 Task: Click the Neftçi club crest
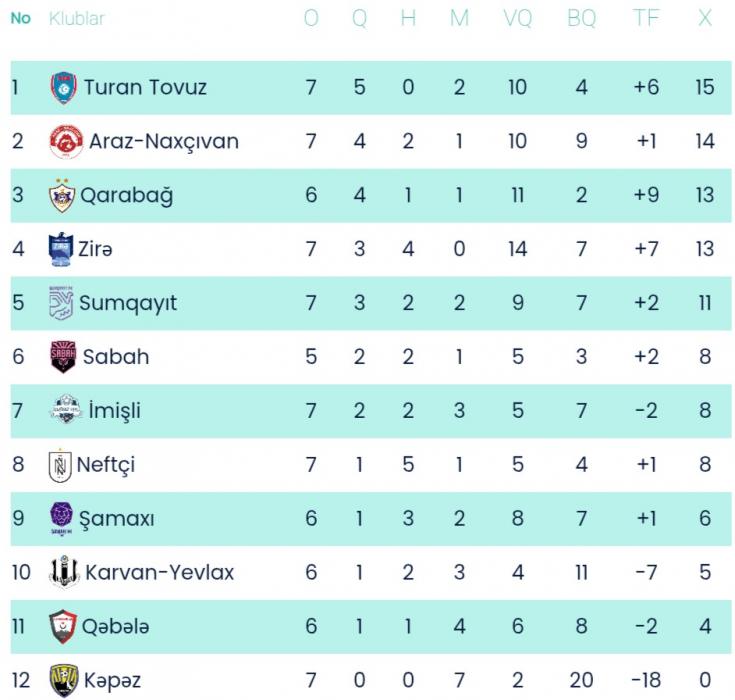[61, 465]
